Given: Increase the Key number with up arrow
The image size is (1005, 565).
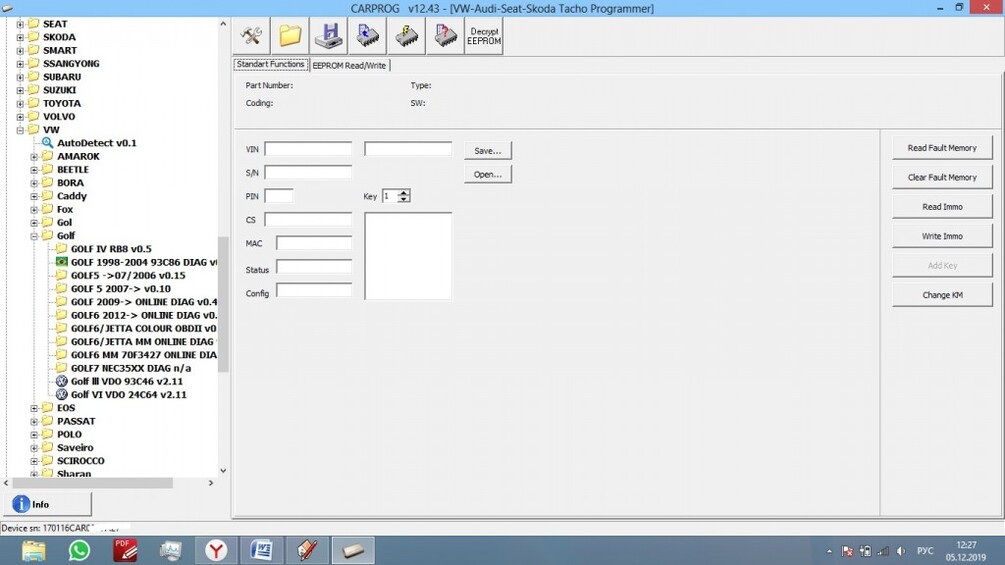Looking at the screenshot, I should pyautogui.click(x=403, y=192).
